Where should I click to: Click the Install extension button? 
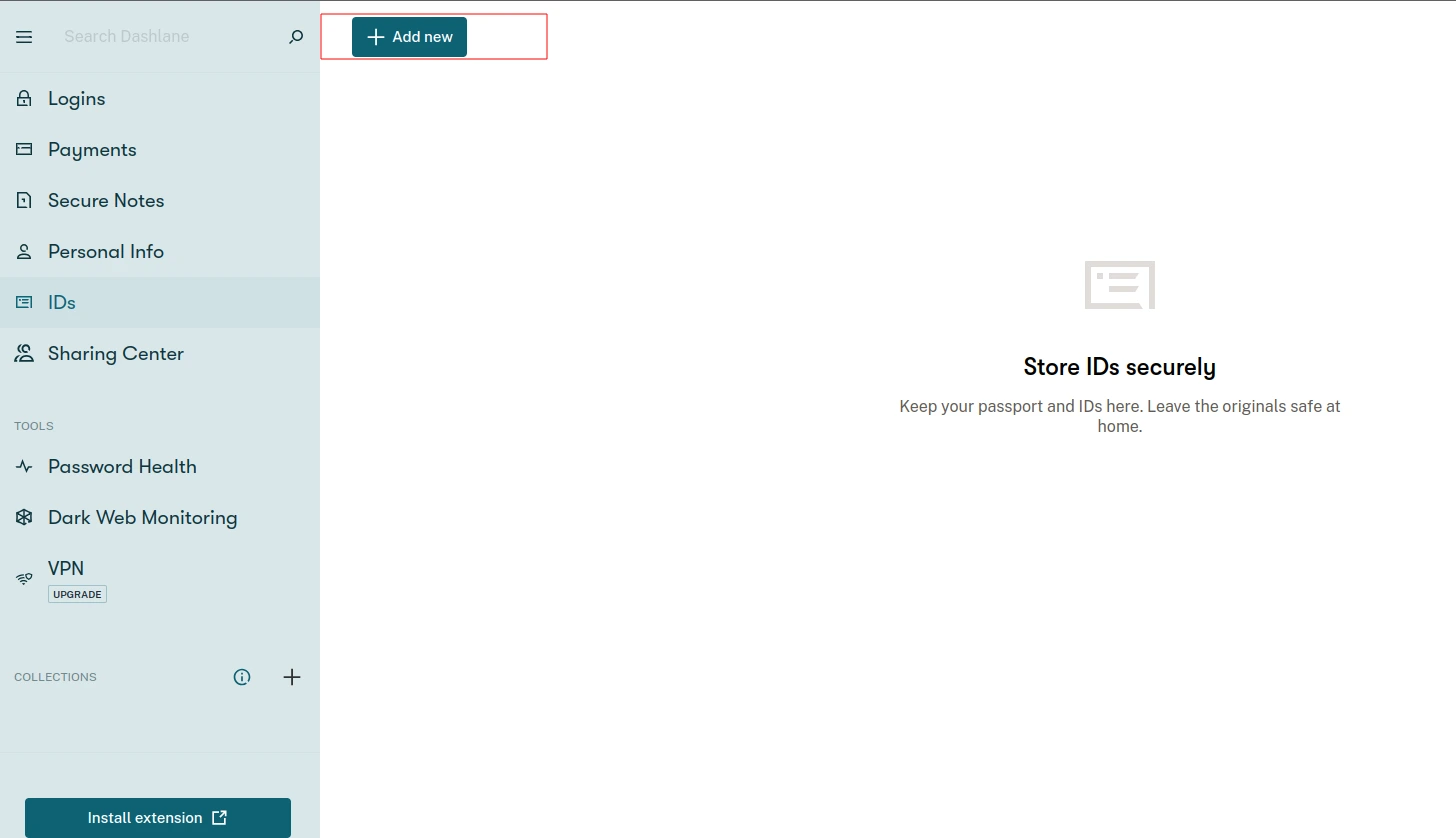pyautogui.click(x=158, y=818)
